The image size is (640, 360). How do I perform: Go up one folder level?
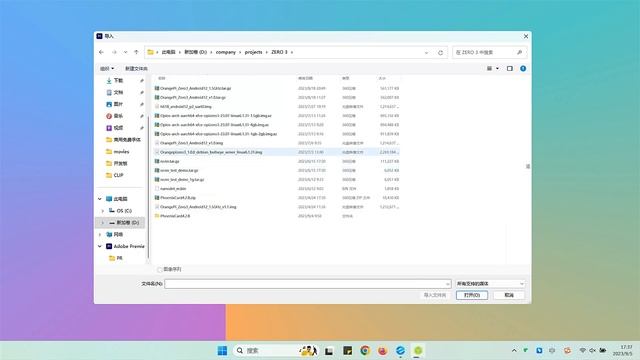tap(136, 52)
